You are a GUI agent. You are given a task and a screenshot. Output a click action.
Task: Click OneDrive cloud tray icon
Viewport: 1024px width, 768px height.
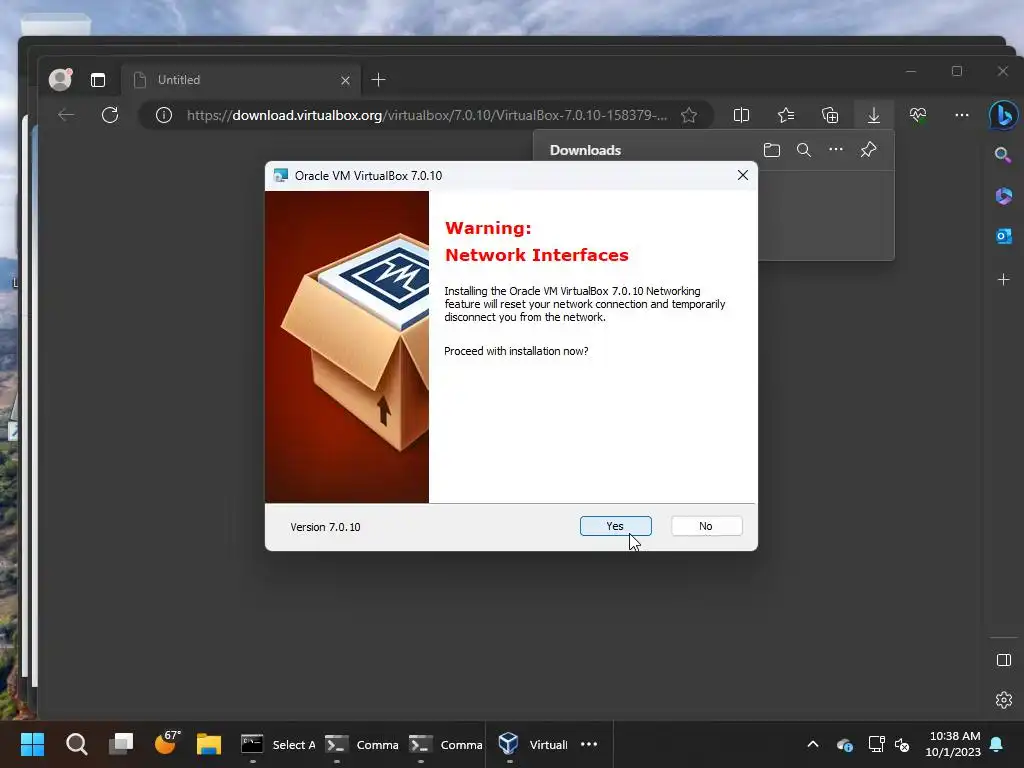tap(844, 744)
